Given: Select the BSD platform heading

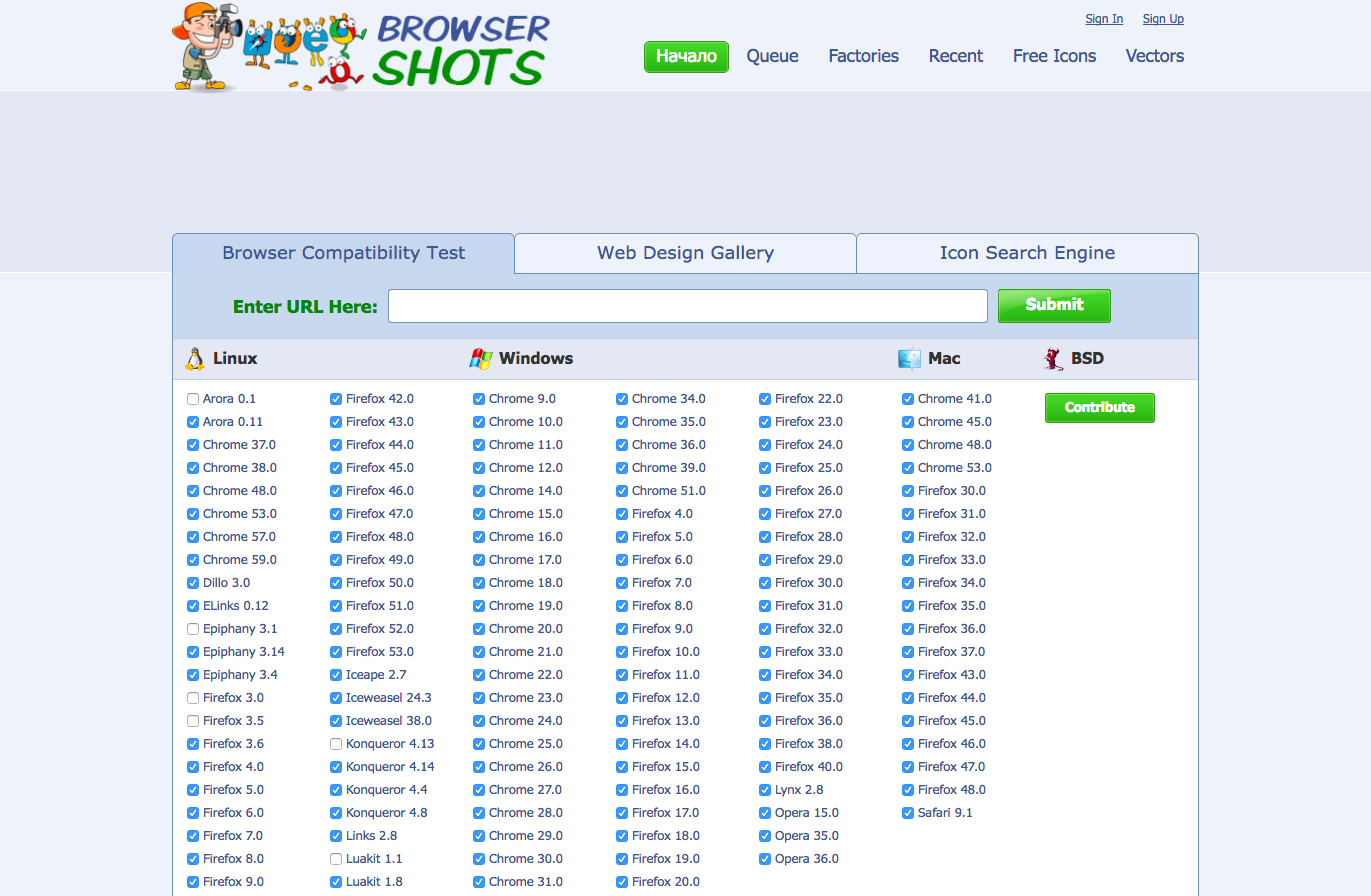Looking at the screenshot, I should coord(1087,358).
